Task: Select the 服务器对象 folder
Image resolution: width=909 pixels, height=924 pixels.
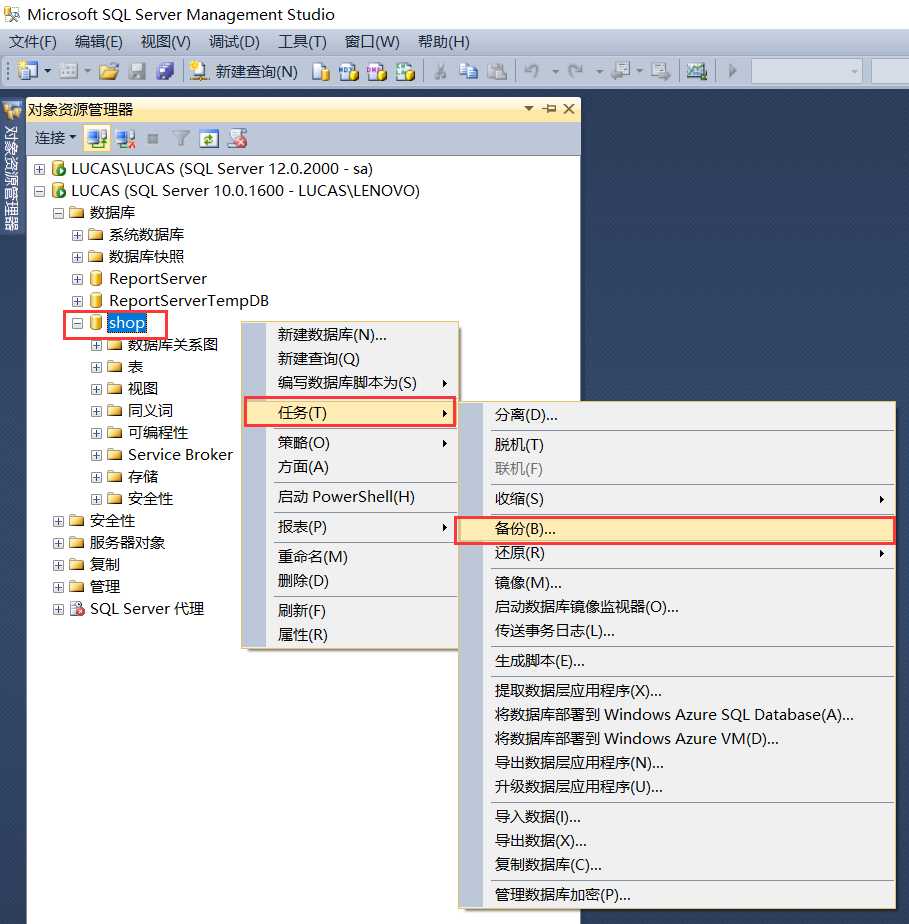Action: (x=127, y=542)
